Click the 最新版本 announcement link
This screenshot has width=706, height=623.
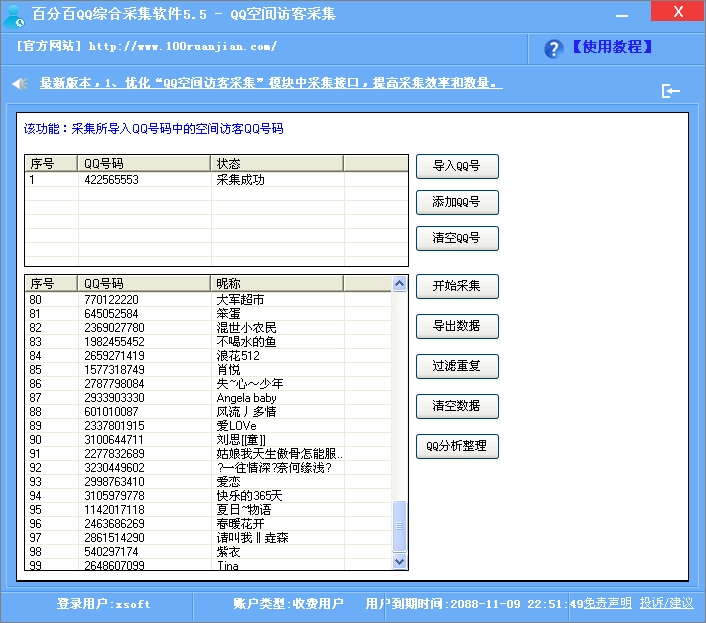point(271,83)
